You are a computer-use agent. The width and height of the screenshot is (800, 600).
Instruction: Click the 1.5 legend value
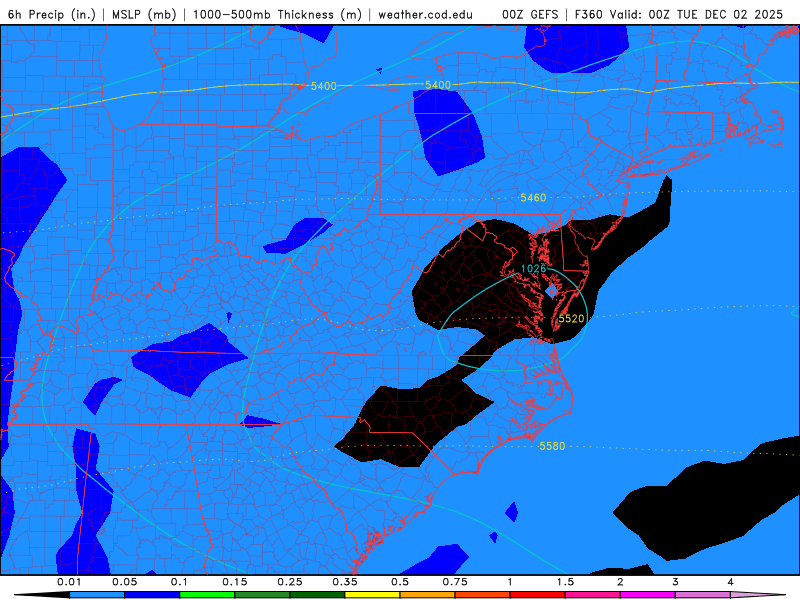(565, 582)
